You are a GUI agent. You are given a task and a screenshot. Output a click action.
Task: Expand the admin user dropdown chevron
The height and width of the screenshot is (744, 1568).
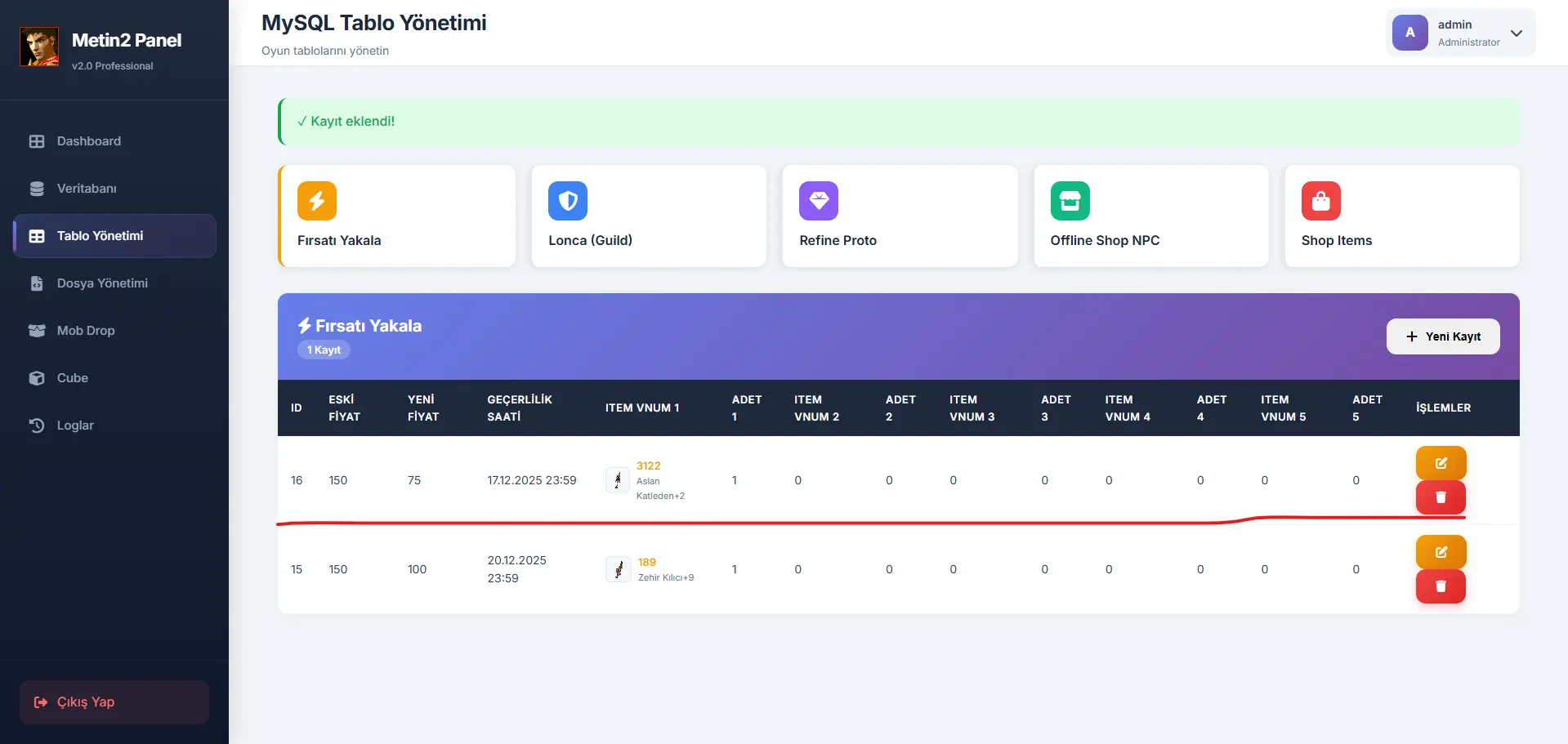tap(1517, 33)
